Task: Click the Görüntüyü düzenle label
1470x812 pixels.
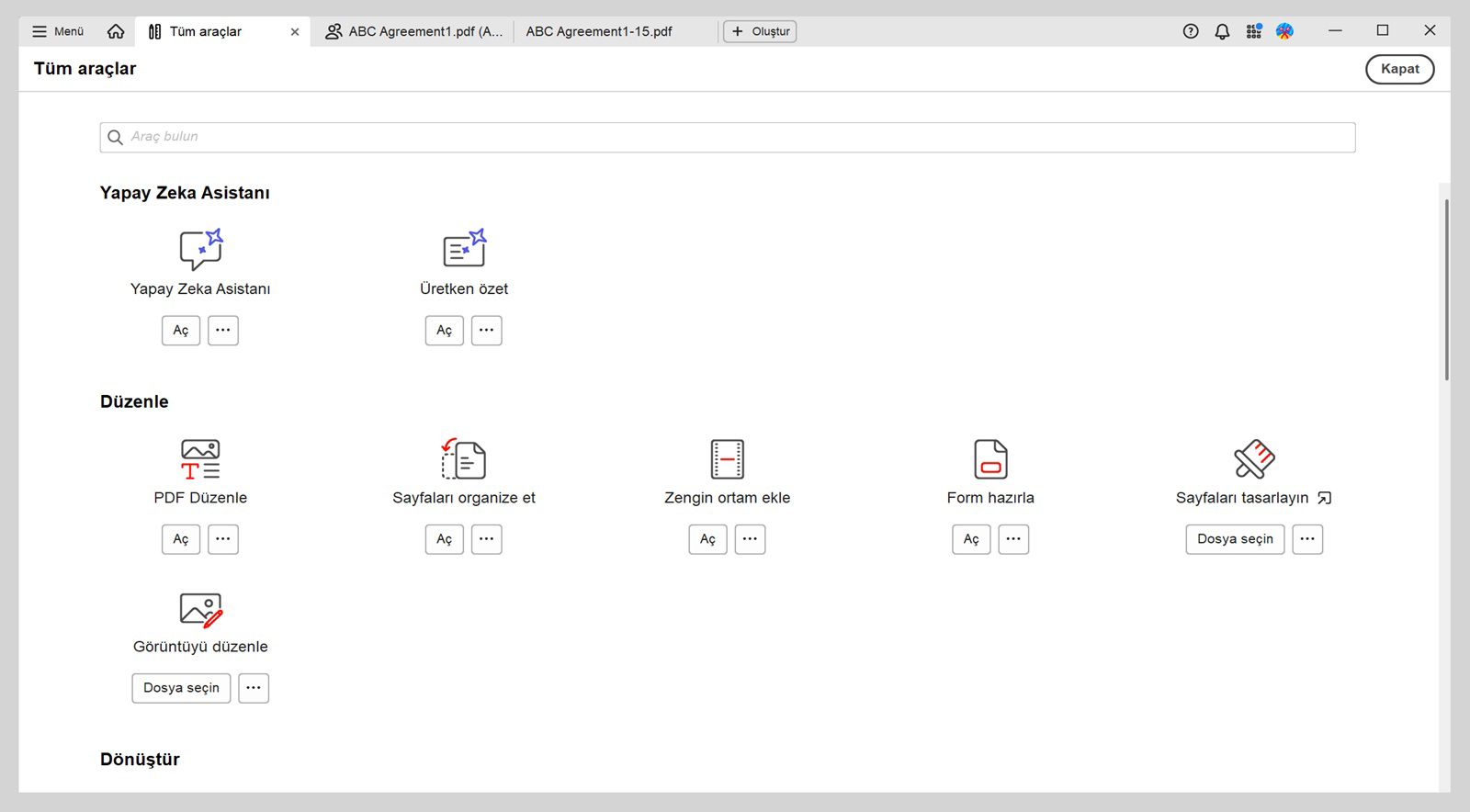Action: [200, 647]
